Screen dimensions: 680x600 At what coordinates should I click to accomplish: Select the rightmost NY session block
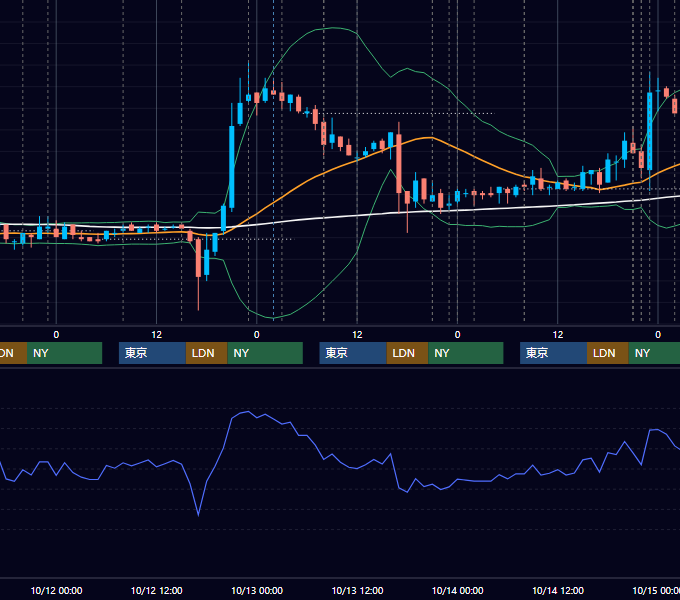click(x=654, y=353)
